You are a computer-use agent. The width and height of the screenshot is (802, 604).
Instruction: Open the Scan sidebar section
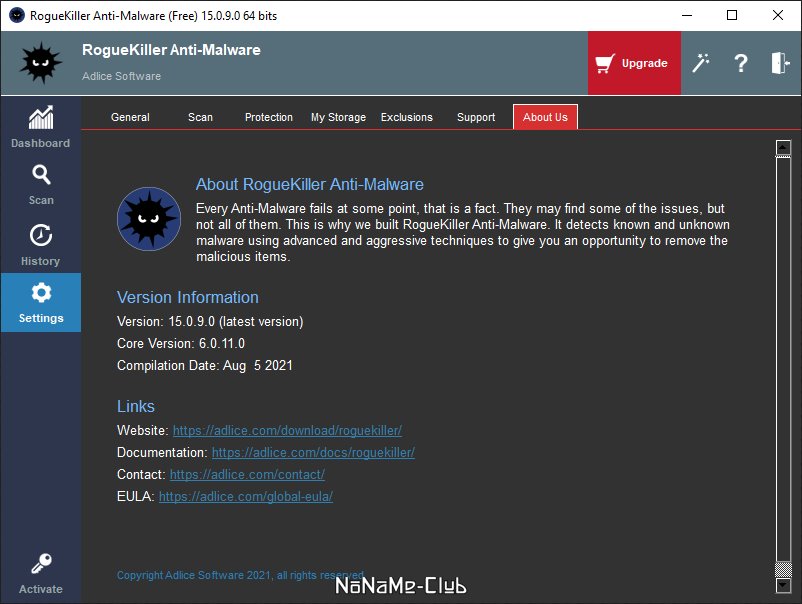pos(40,184)
